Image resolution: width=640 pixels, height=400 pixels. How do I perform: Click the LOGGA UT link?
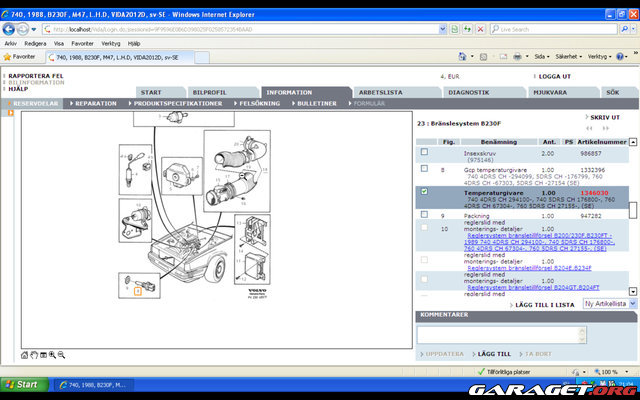tap(555, 76)
